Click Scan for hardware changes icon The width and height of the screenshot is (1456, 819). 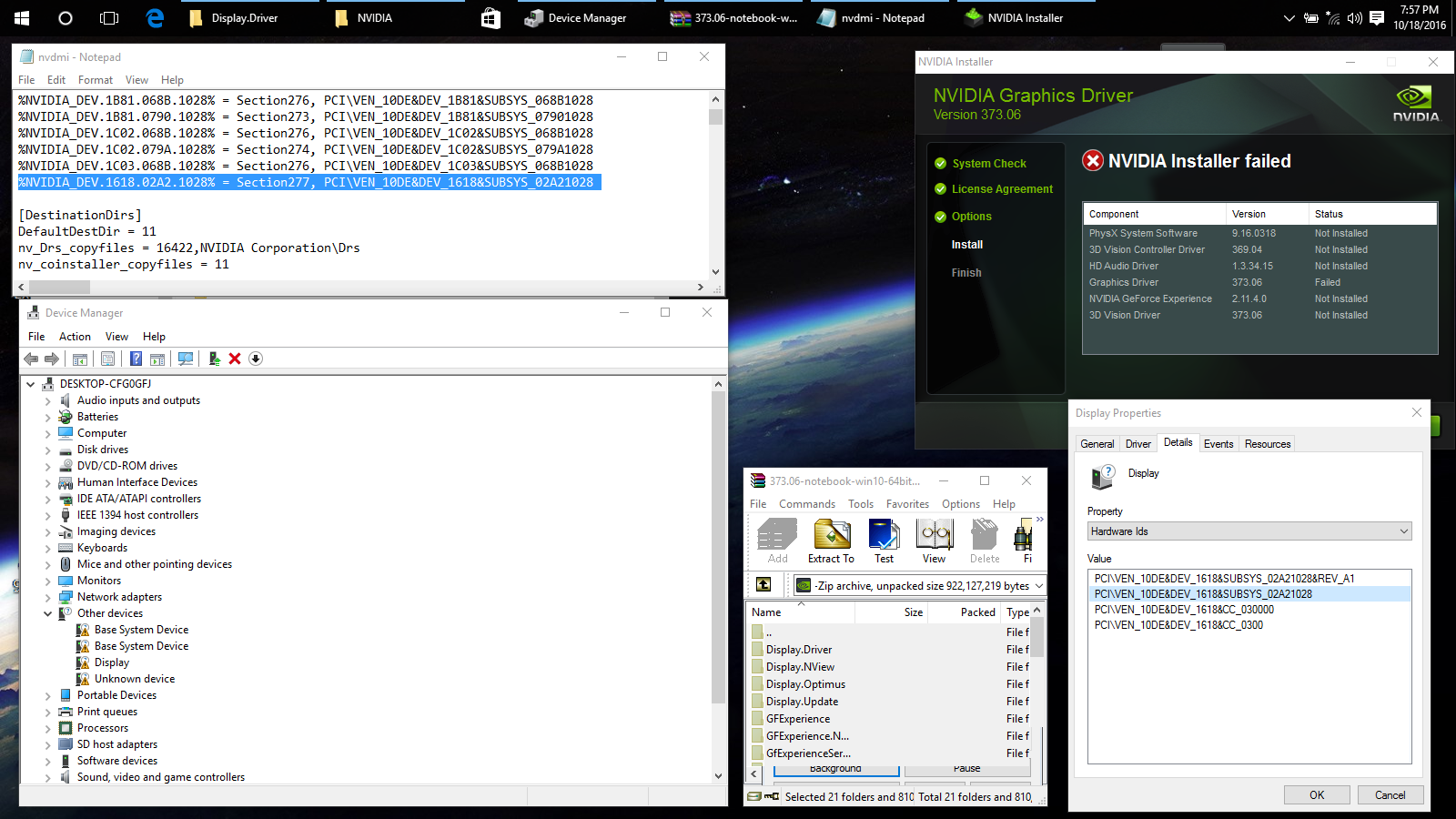(186, 359)
